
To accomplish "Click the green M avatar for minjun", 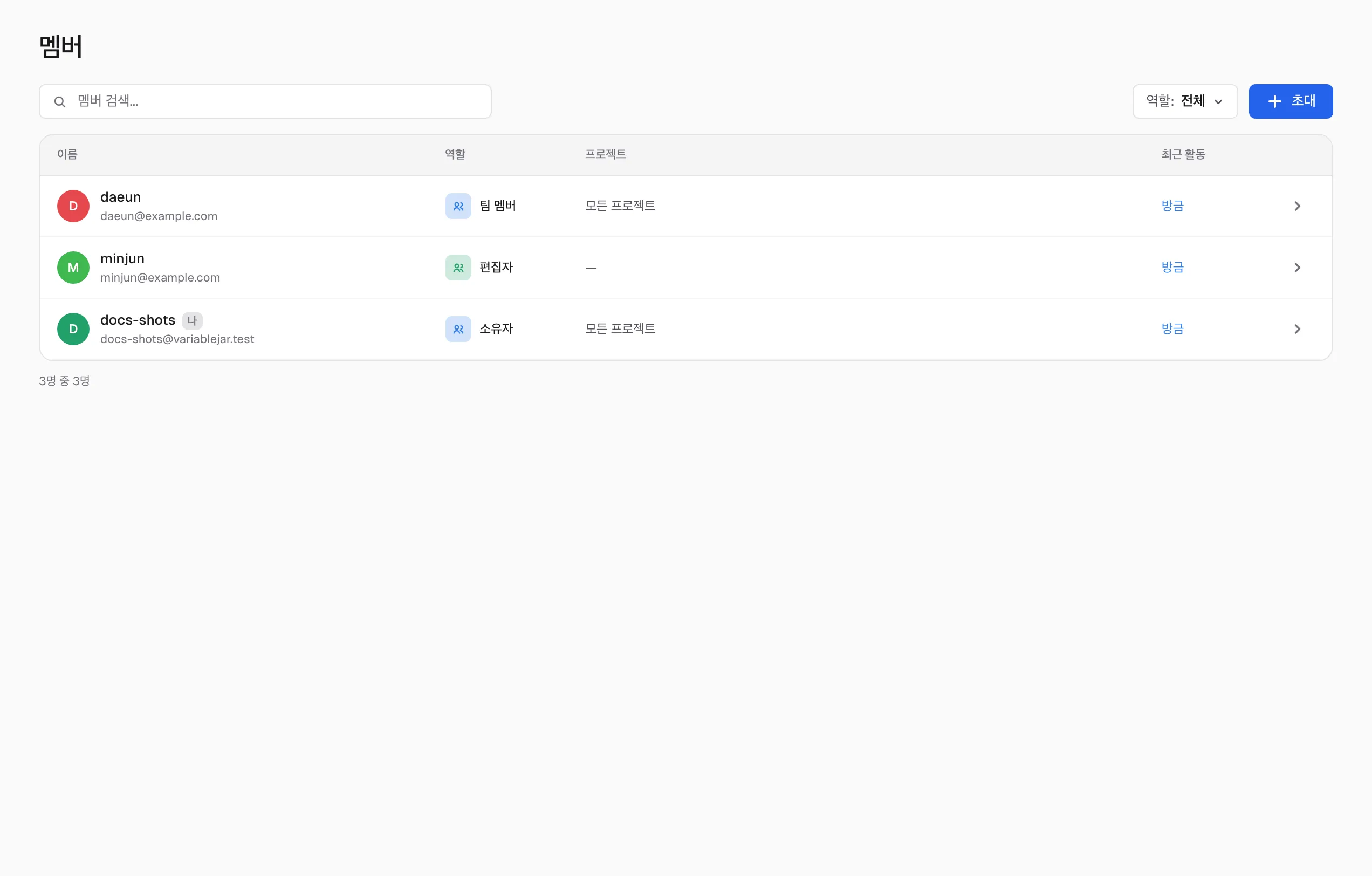I will [73, 268].
